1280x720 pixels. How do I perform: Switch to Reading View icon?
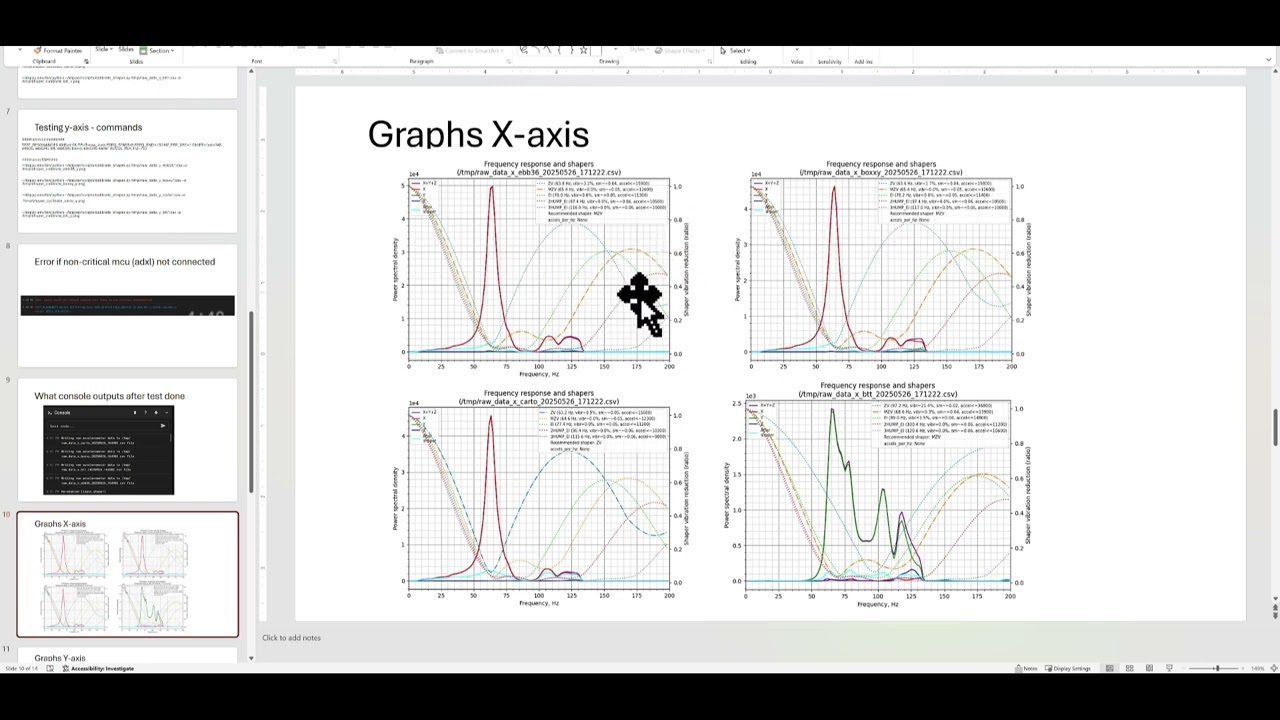tap(1149, 668)
